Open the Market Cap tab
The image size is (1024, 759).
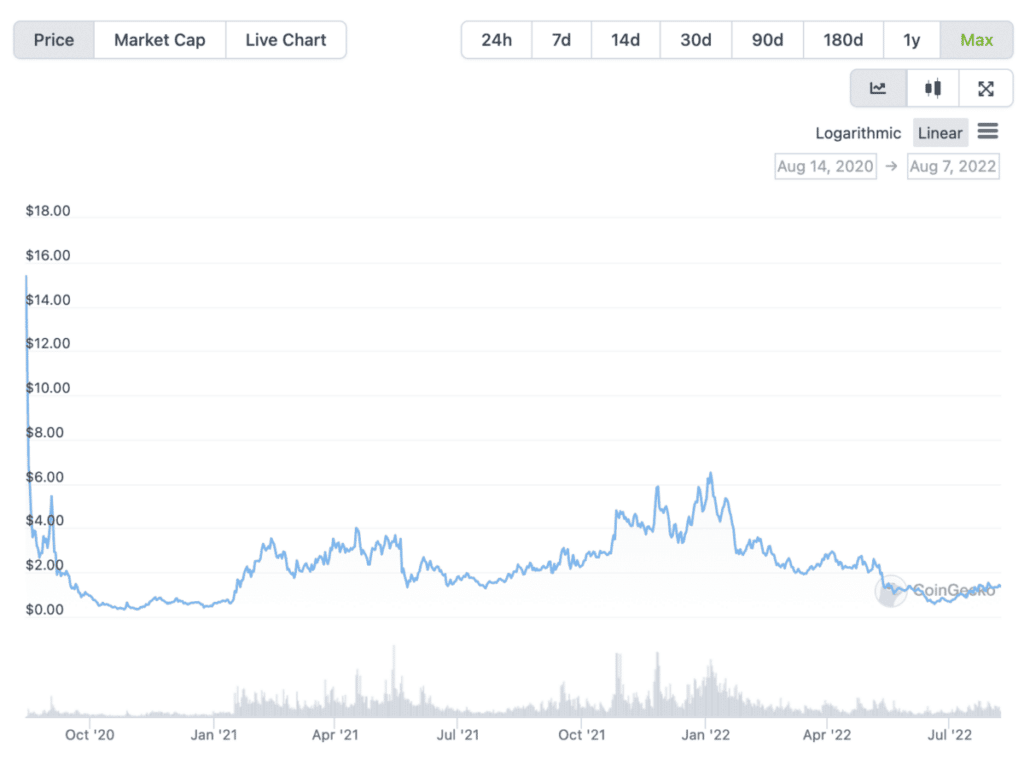tap(160, 40)
